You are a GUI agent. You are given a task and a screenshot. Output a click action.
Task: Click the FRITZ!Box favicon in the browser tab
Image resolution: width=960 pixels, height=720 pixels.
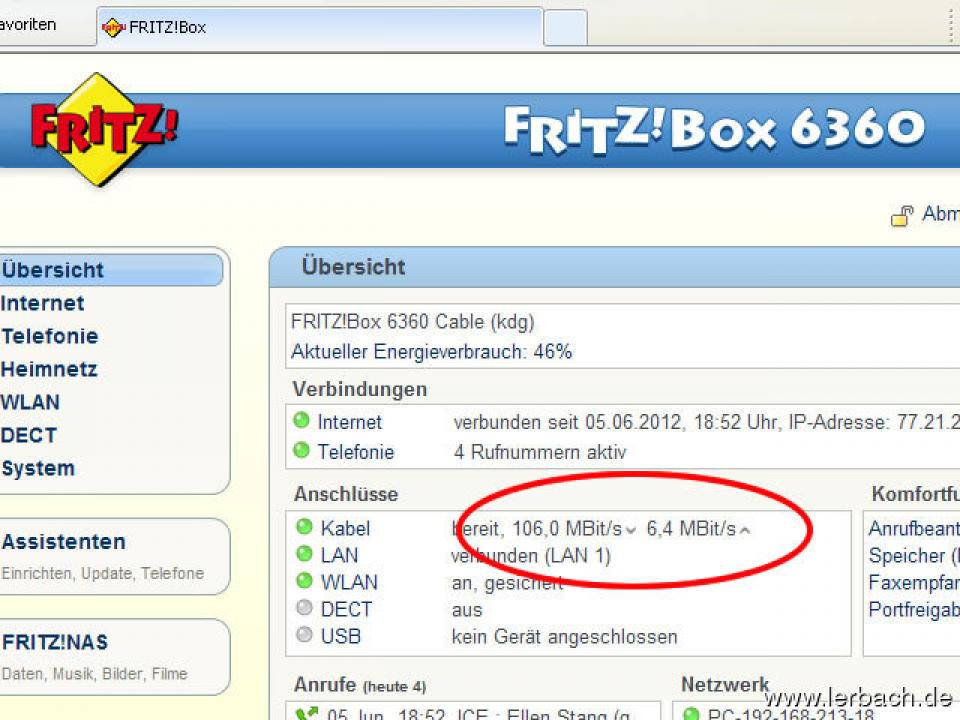(x=113, y=28)
